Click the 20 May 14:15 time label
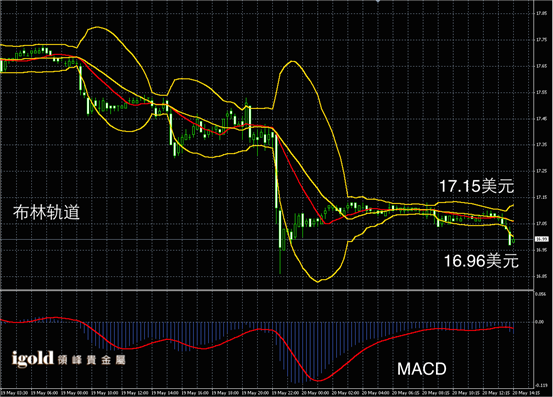Viewport: 553px width, 397px height. 525,393
